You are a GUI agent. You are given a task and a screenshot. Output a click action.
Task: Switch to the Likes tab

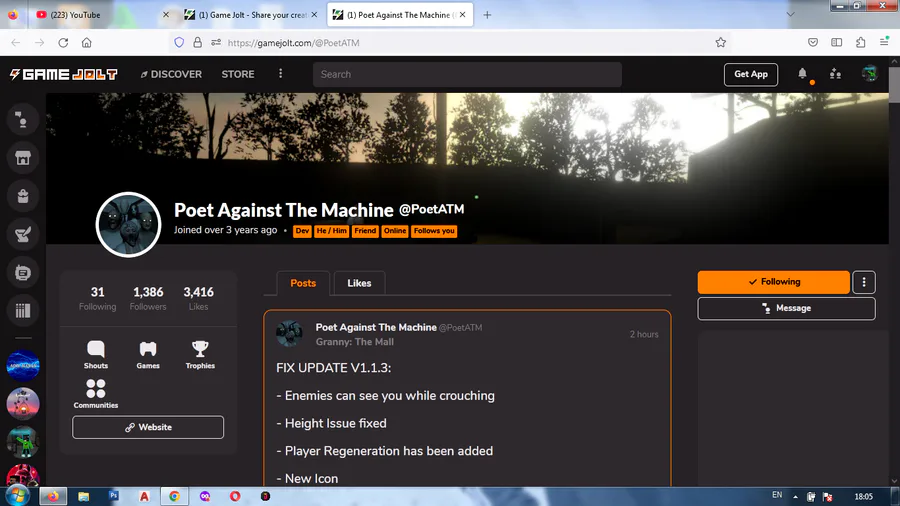click(x=359, y=283)
